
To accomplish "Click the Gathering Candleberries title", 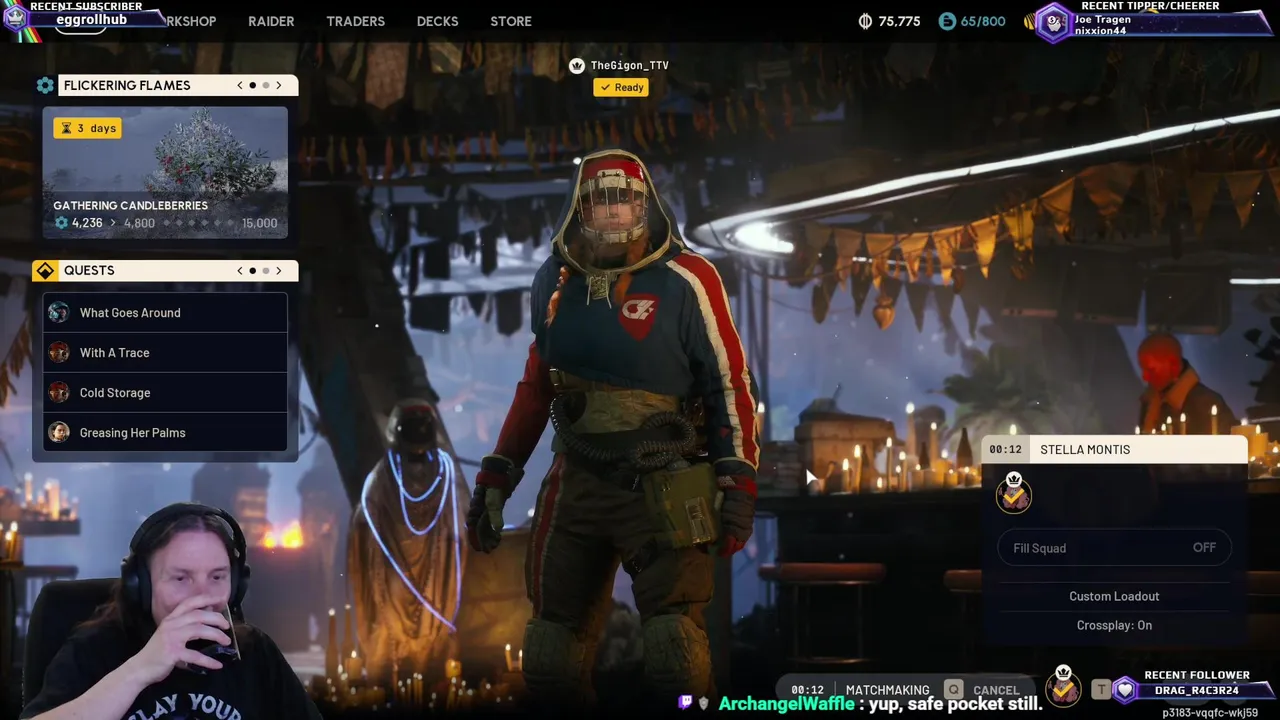I will click(x=130, y=205).
